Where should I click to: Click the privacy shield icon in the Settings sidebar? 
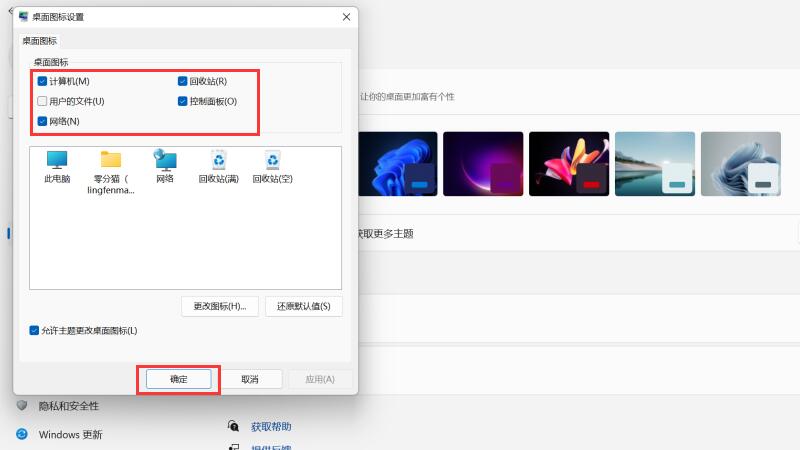(x=22, y=406)
